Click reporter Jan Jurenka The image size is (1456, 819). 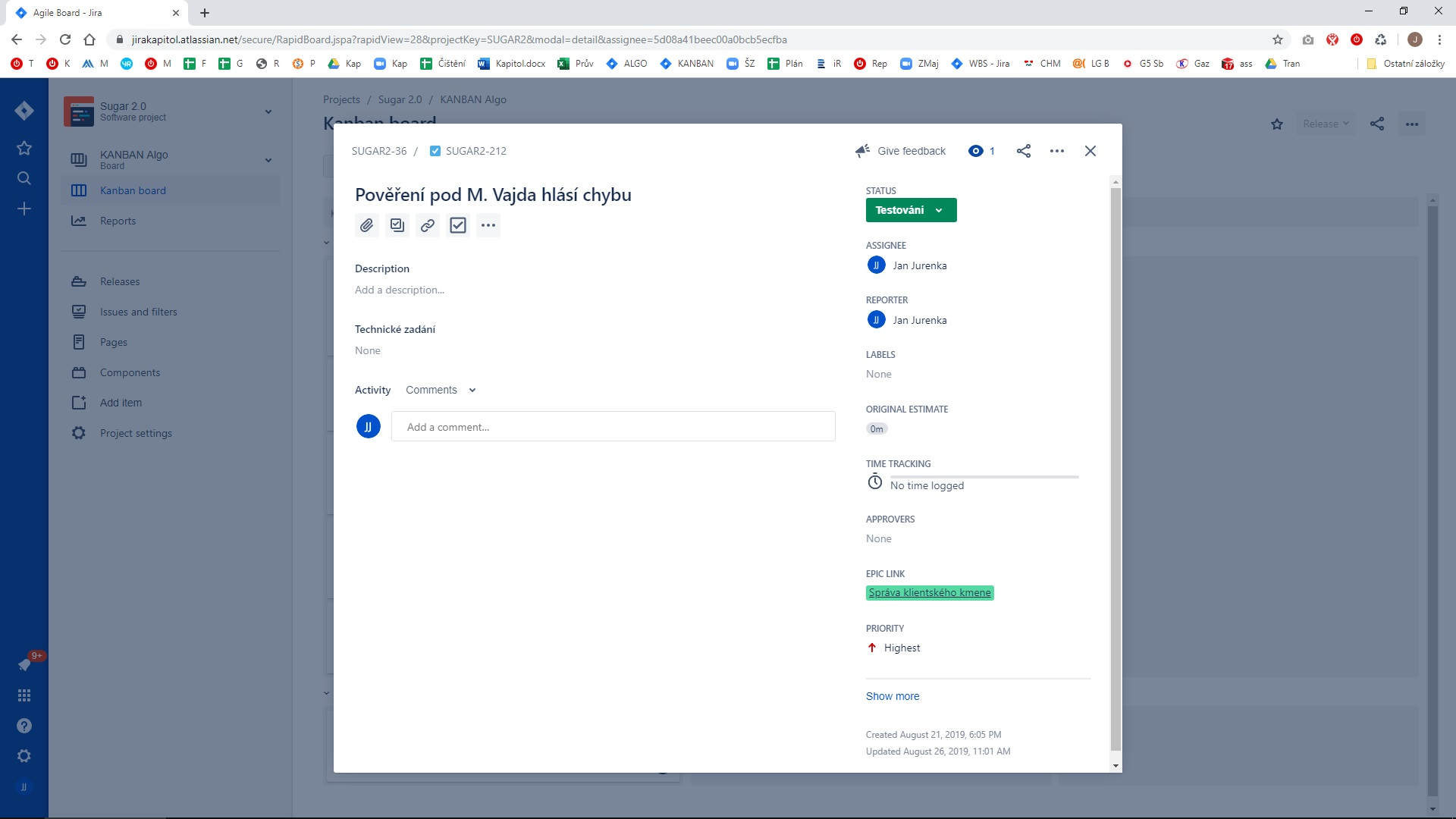coord(907,320)
